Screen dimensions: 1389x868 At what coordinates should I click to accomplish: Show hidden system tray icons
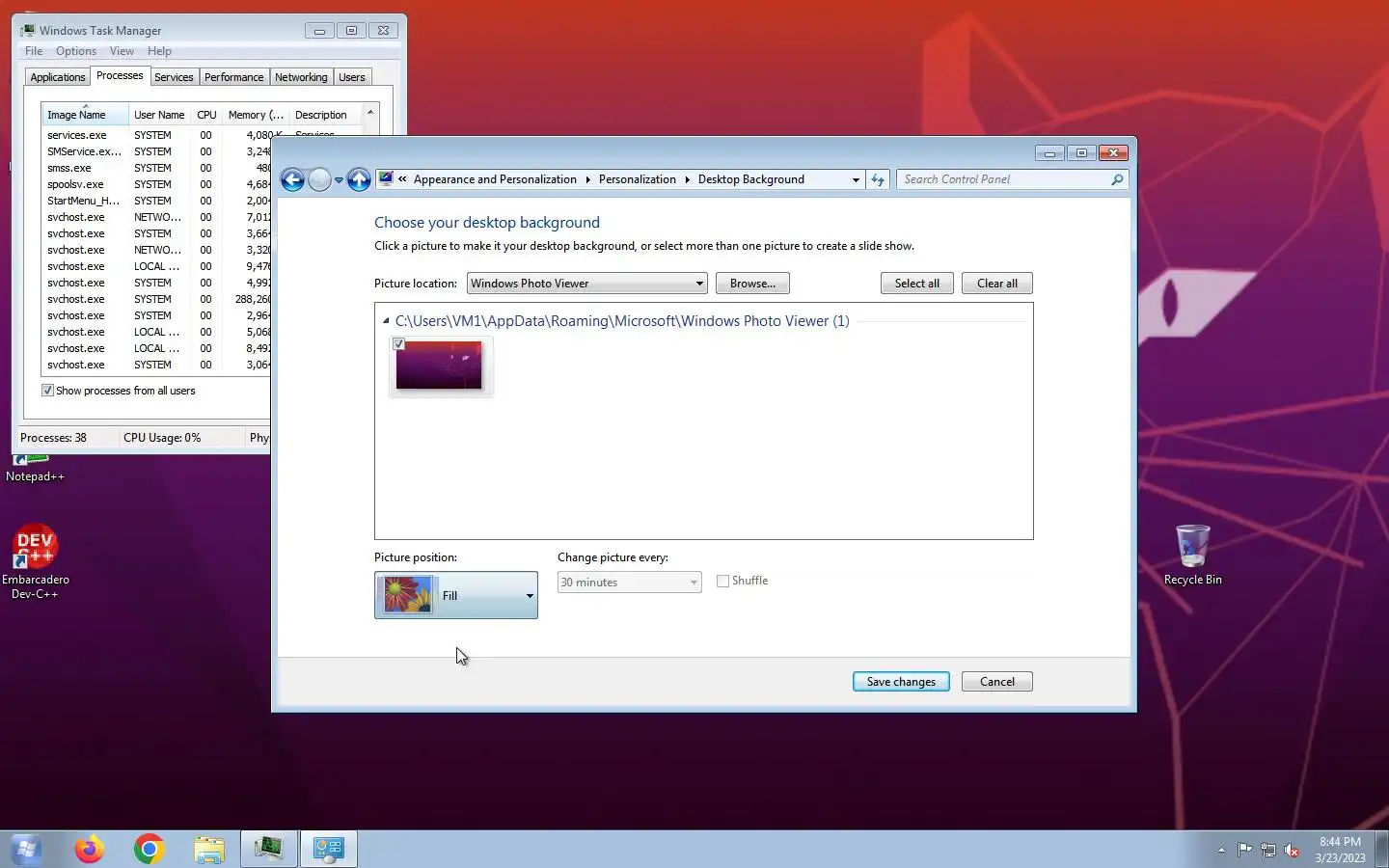(x=1221, y=850)
